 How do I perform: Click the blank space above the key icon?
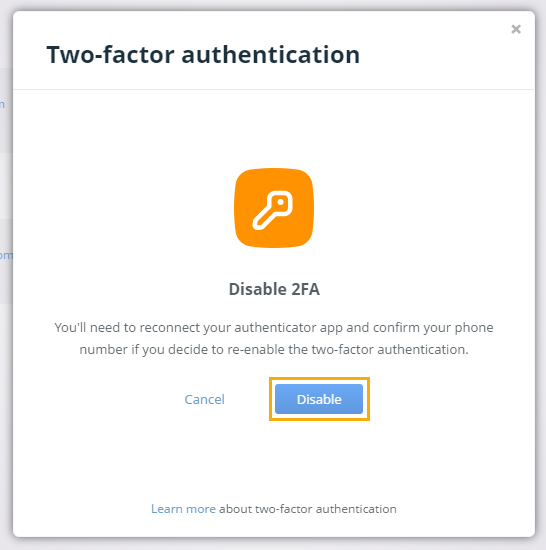(274, 129)
